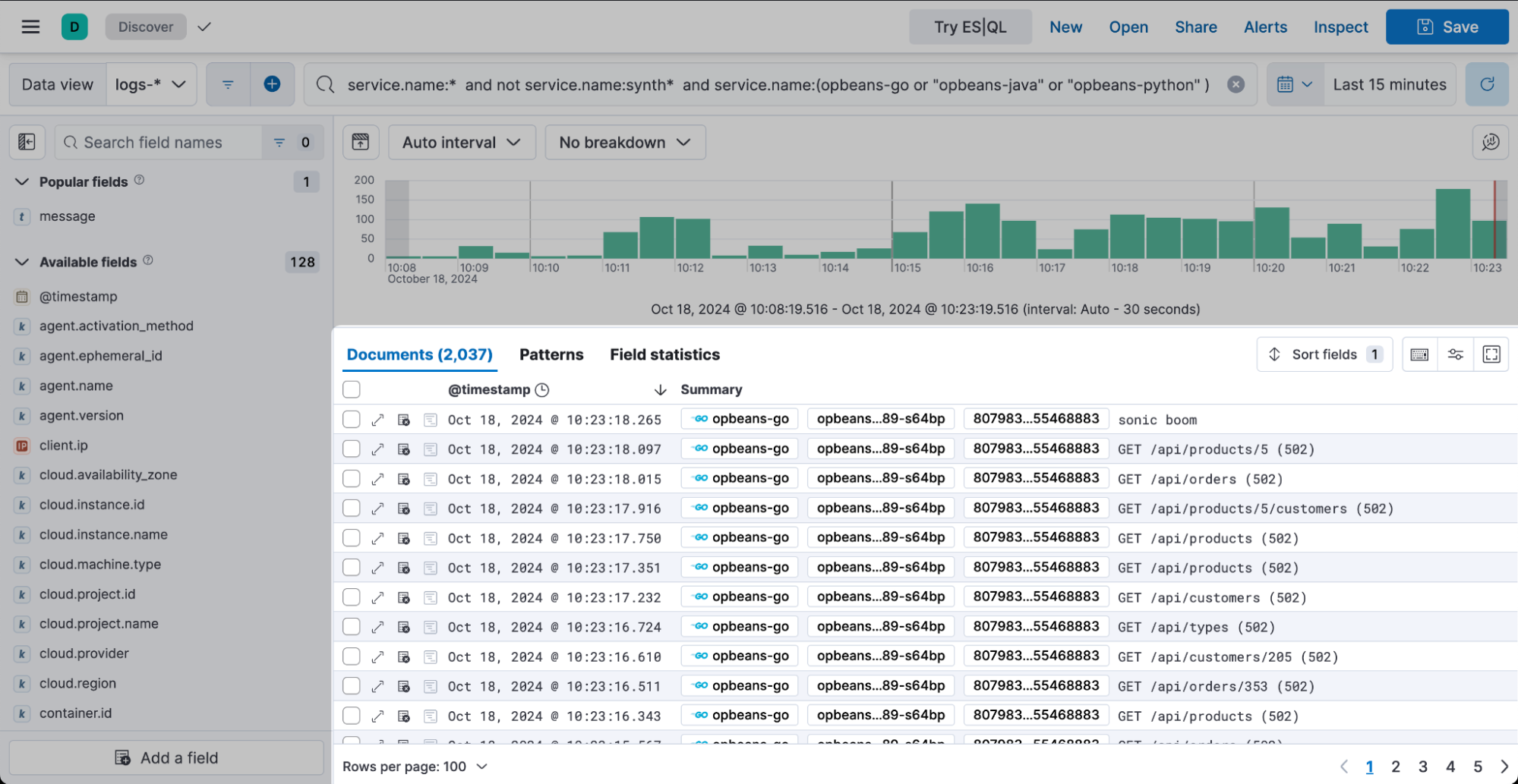This screenshot has width=1518, height=784.
Task: Select the cloud.provider field
Action: click(84, 653)
